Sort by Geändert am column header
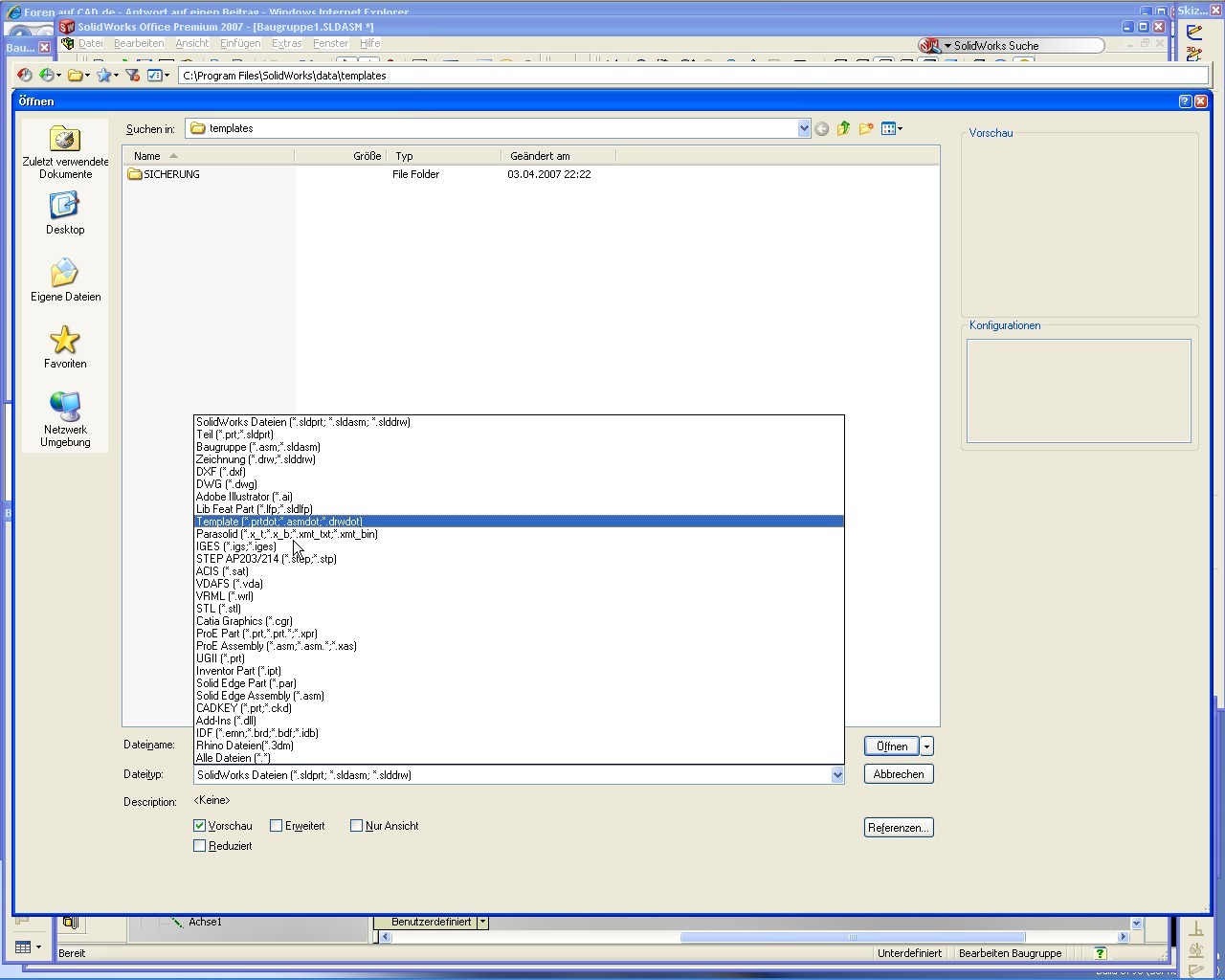This screenshot has height=980, width=1225. 558,156
